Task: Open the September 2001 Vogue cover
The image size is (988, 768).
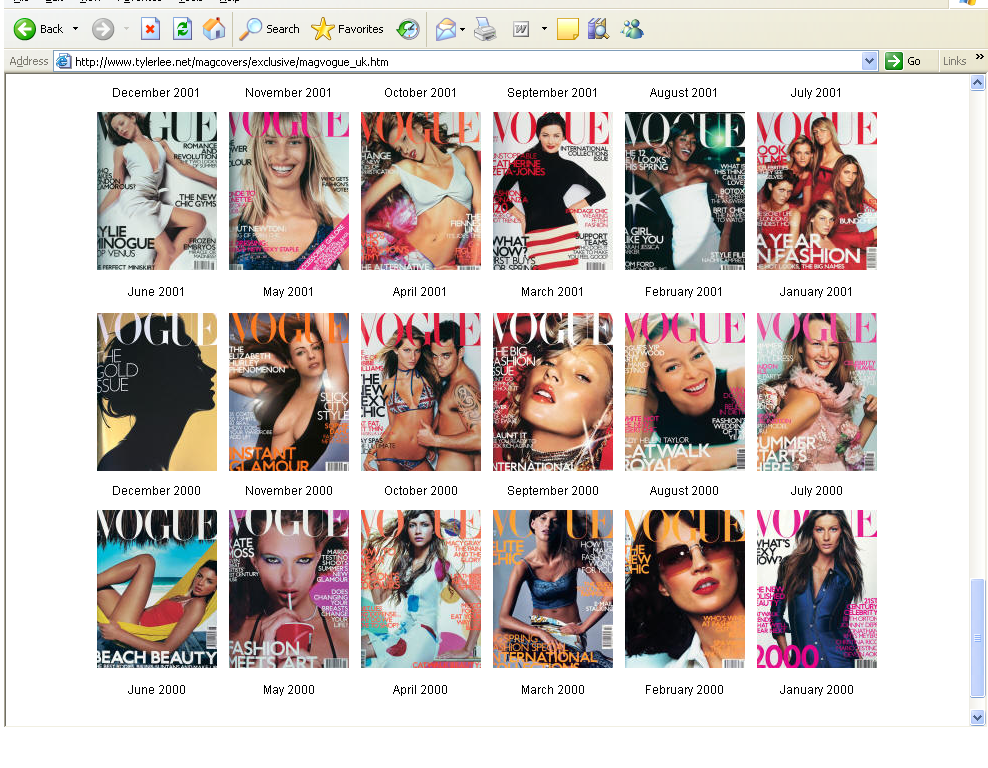Action: click(x=553, y=191)
